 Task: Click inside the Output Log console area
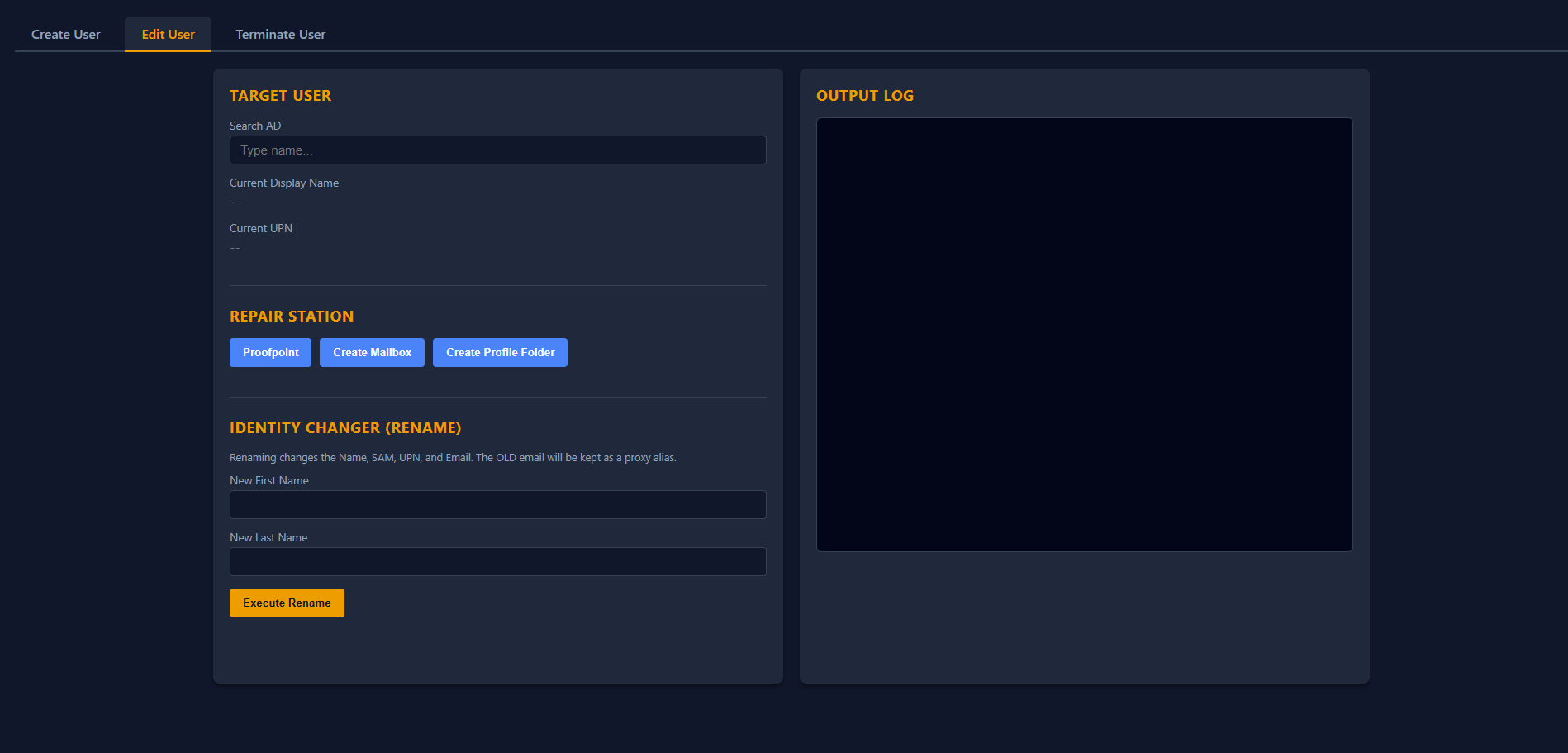click(x=1084, y=335)
